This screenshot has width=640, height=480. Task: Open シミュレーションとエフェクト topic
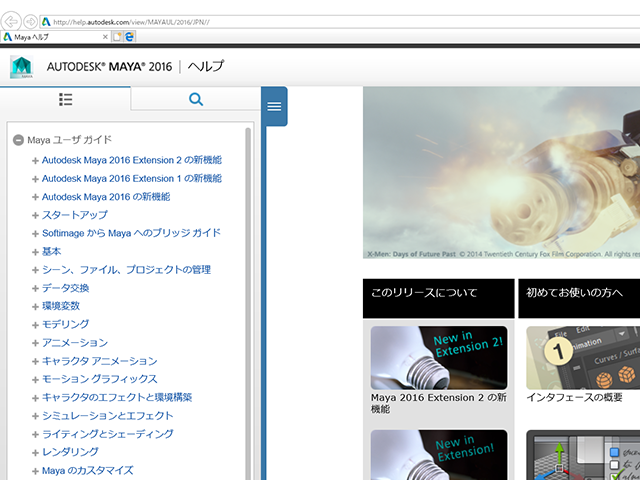(x=108, y=416)
